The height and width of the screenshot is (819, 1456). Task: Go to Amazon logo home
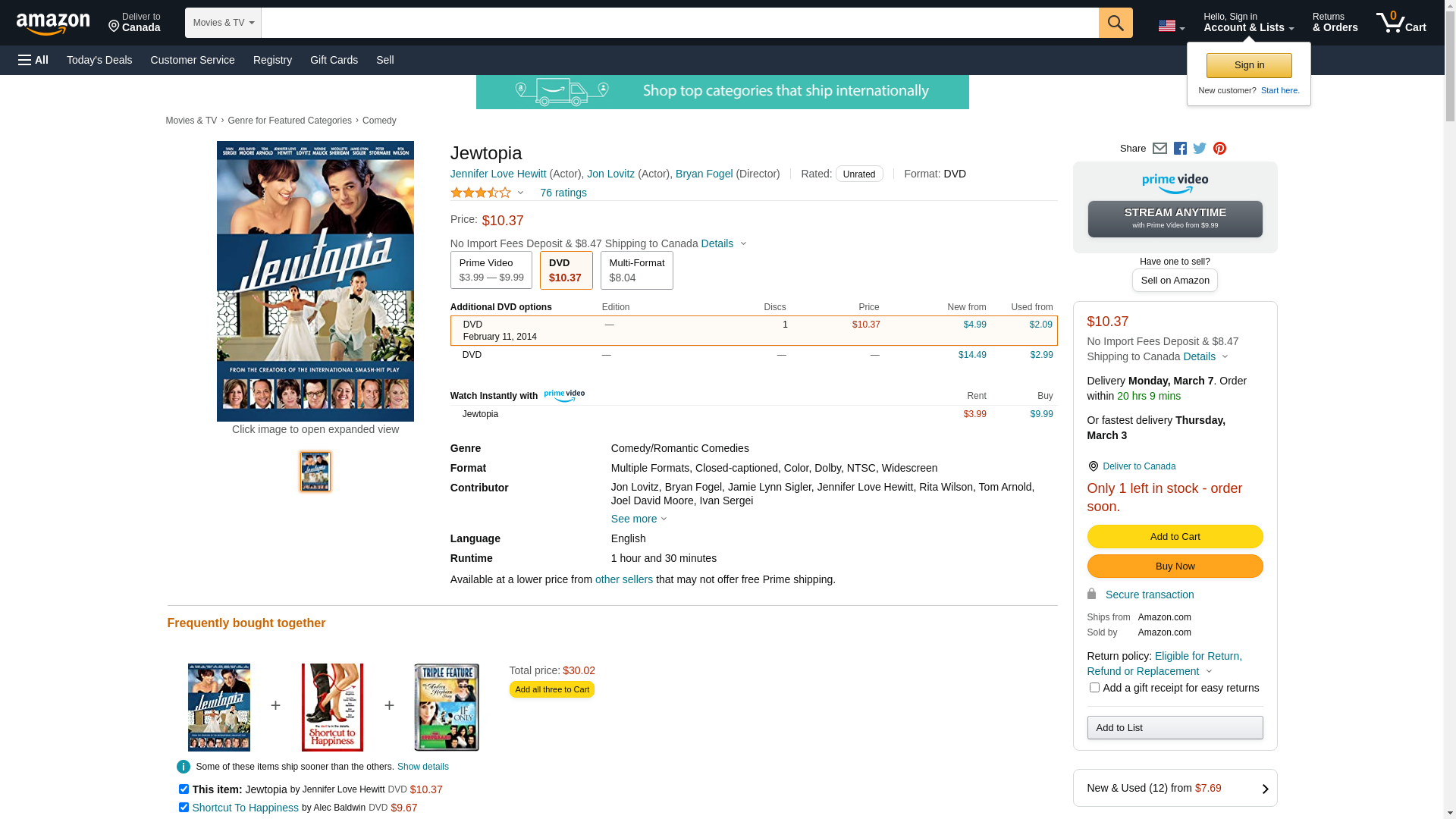tap(53, 24)
